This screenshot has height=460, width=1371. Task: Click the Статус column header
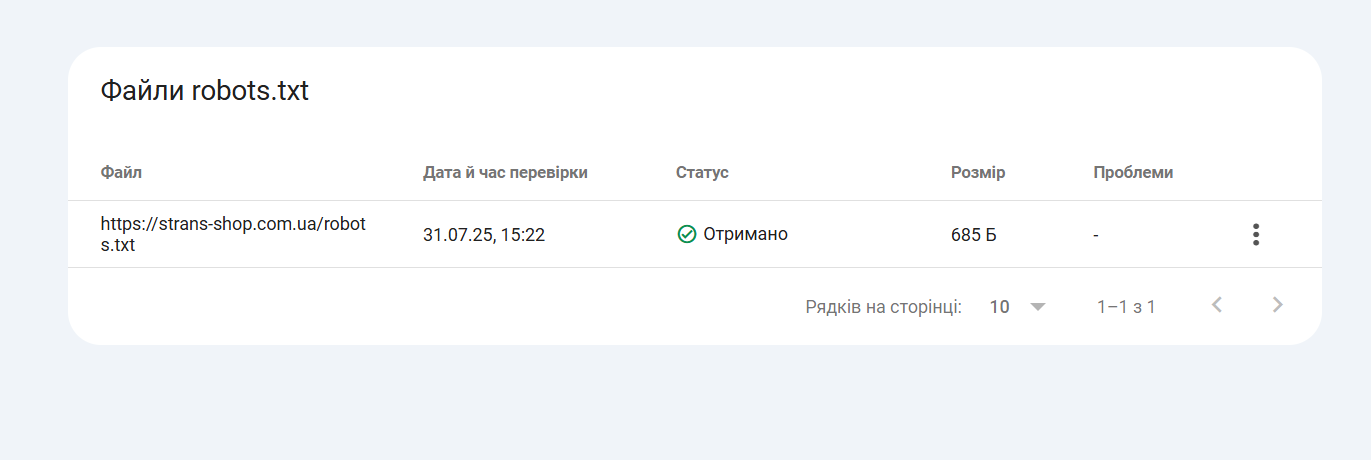(702, 172)
